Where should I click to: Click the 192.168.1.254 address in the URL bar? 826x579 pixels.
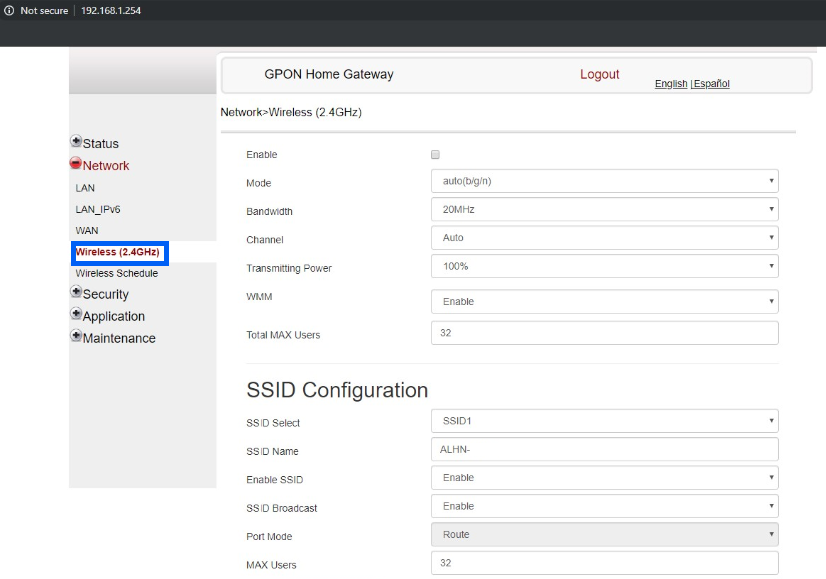point(111,11)
